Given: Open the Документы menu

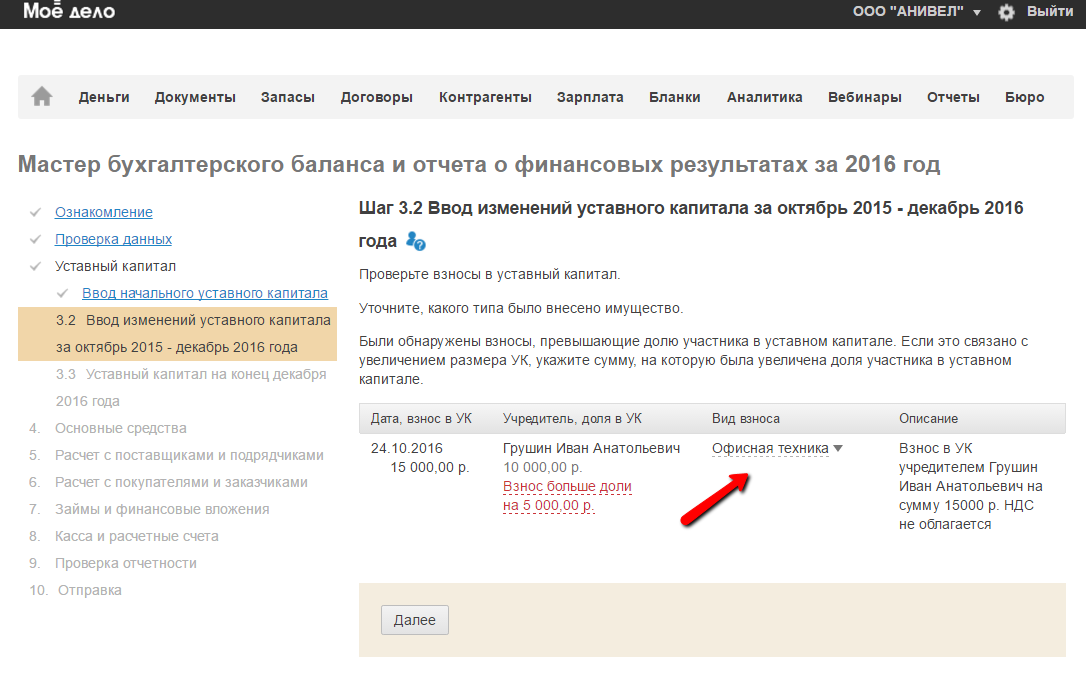Looking at the screenshot, I should pos(195,97).
